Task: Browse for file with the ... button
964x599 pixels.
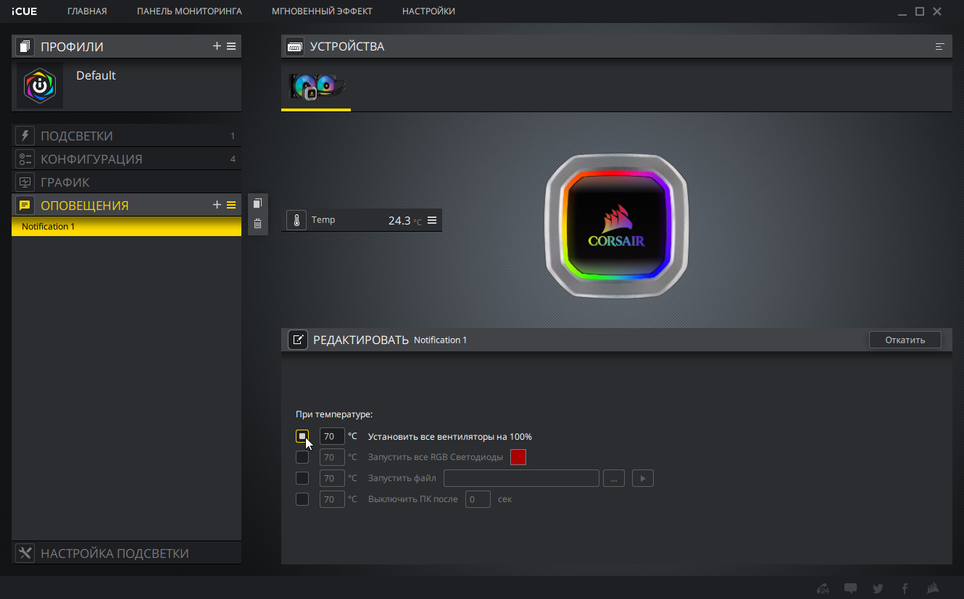Action: (614, 478)
